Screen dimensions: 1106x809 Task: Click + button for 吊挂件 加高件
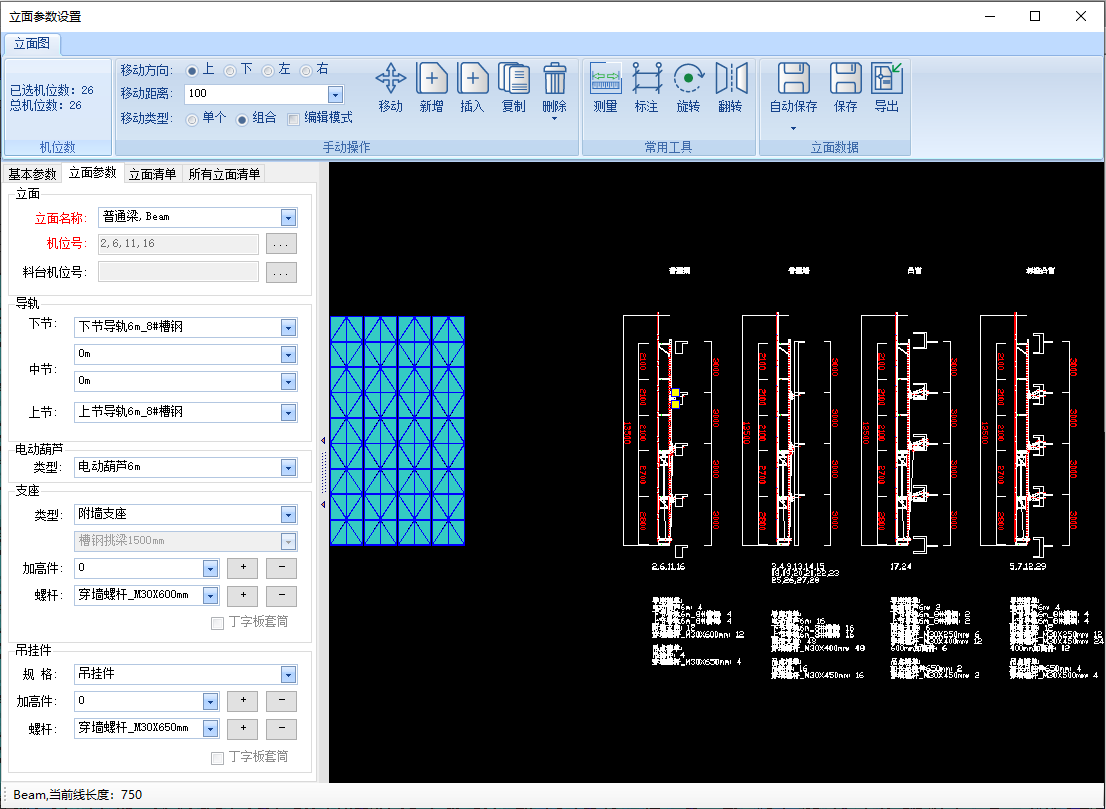[x=243, y=701]
